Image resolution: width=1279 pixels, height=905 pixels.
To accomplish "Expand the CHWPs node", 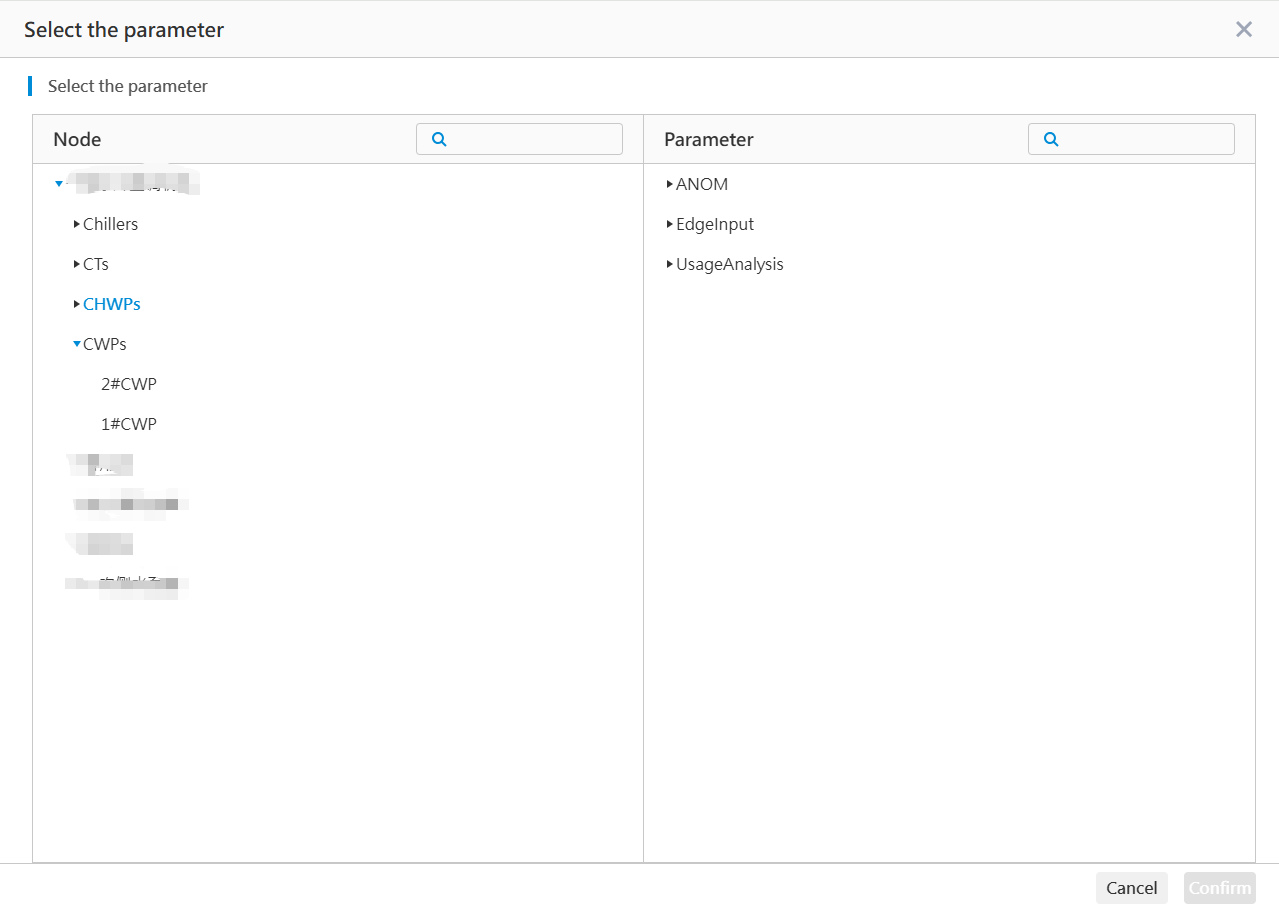I will pyautogui.click(x=76, y=304).
